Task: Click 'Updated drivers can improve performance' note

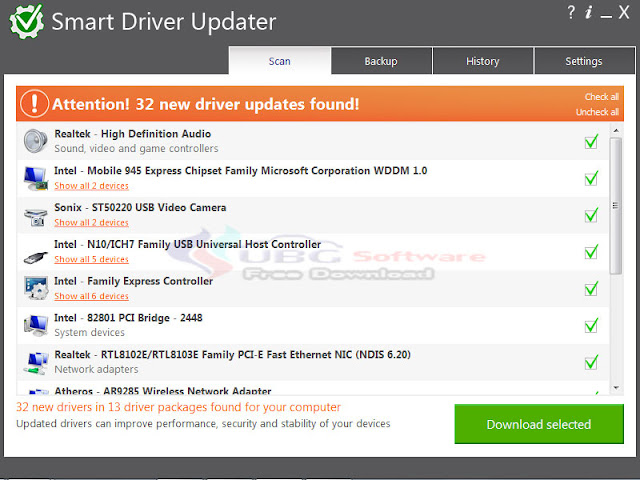Action: pyautogui.click(x=203, y=424)
